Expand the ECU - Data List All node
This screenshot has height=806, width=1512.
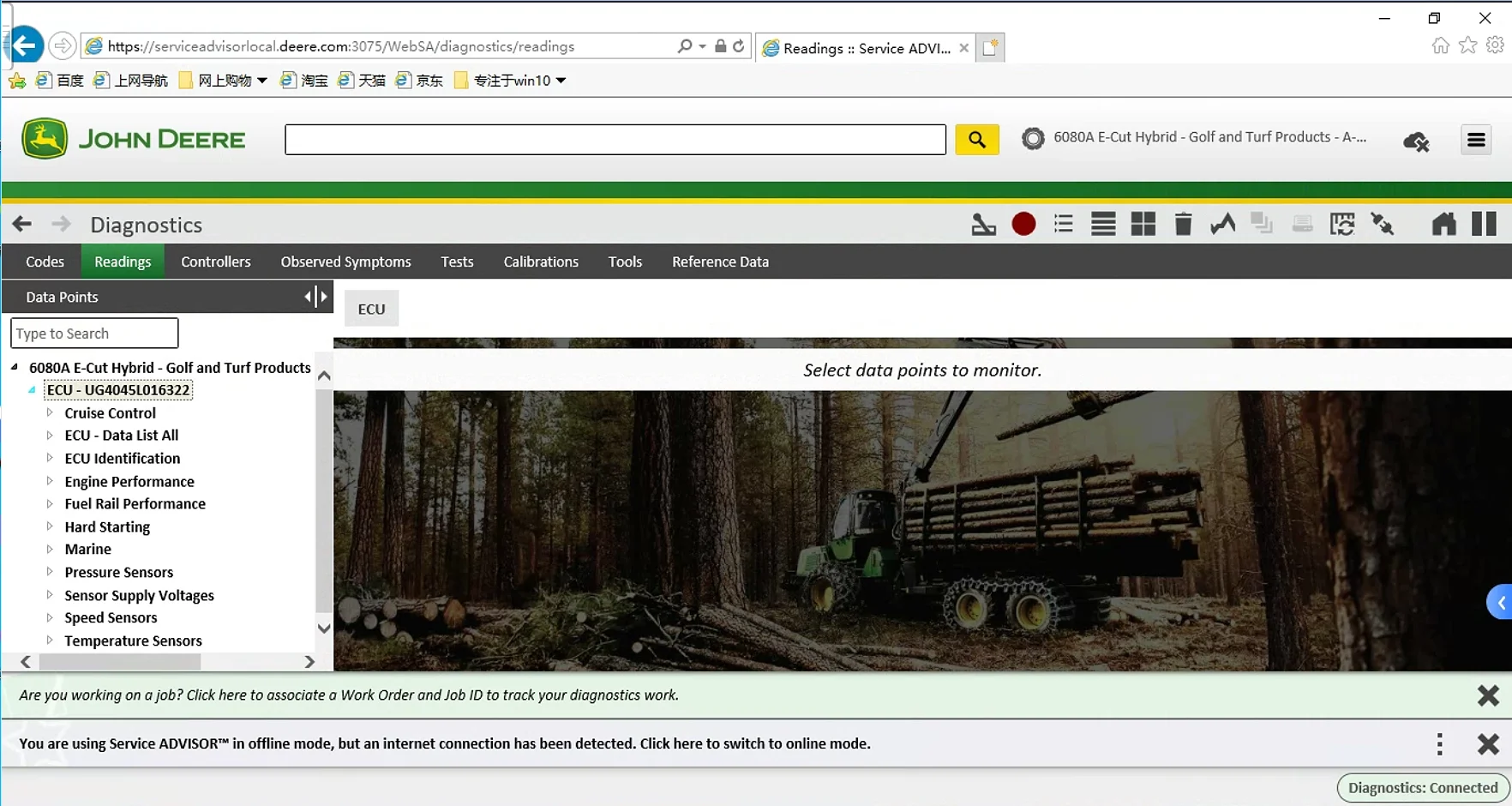(50, 435)
